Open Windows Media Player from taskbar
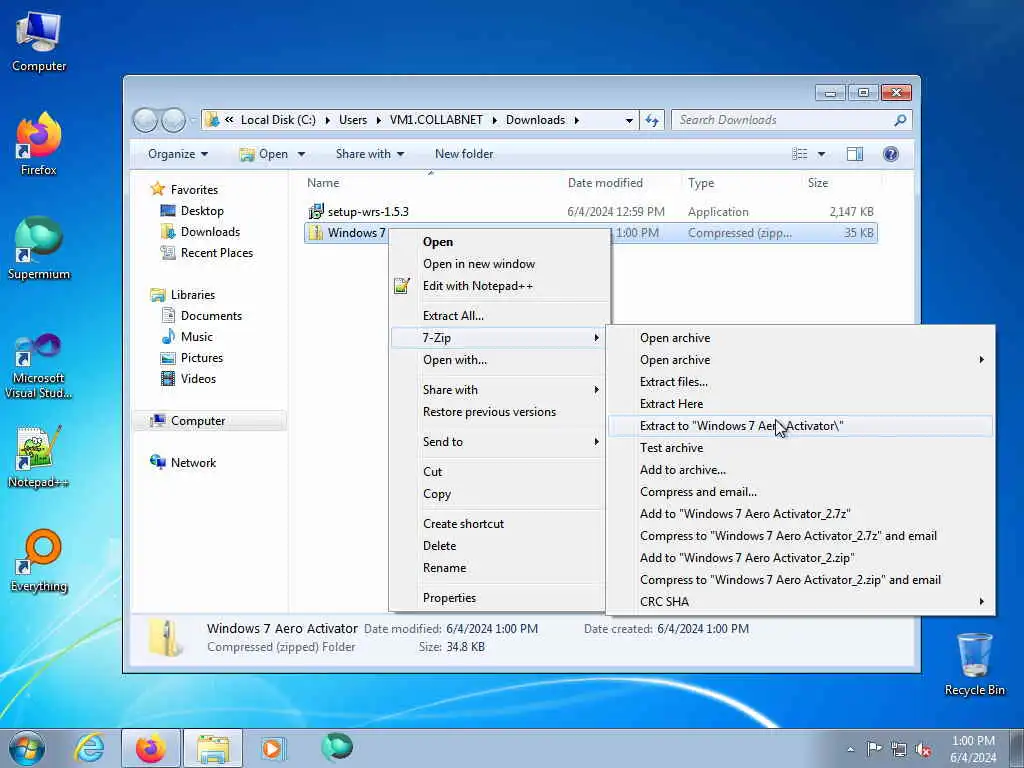Screen dimensions: 1024x768 coord(272,748)
